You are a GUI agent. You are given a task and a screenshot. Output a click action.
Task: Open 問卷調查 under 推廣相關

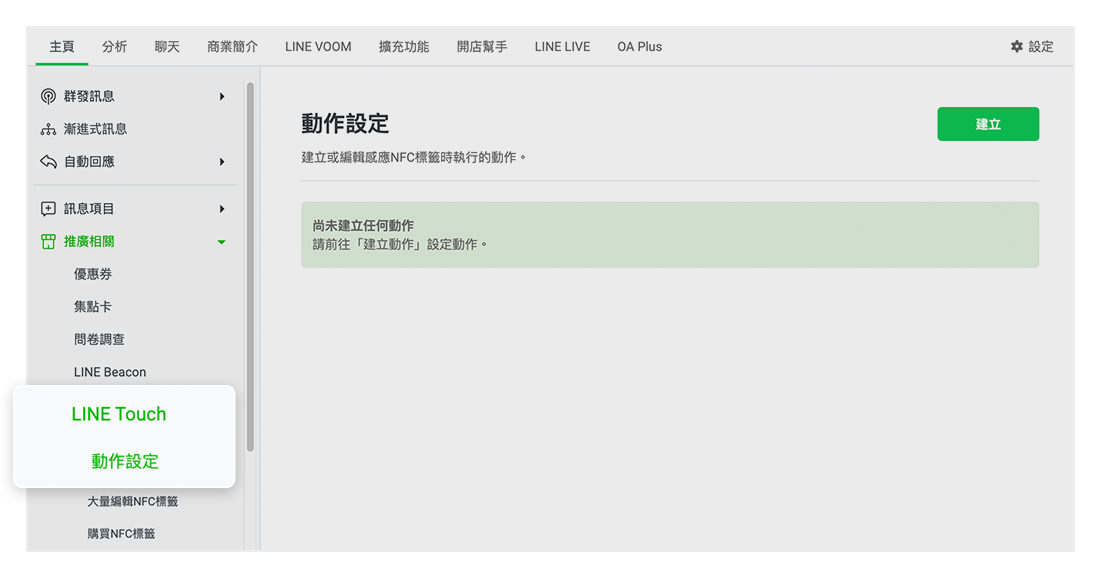[x=99, y=340]
